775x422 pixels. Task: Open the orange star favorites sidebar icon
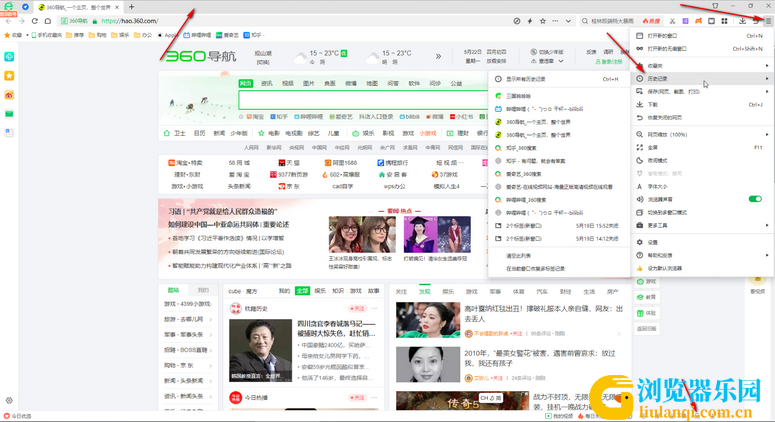9,76
